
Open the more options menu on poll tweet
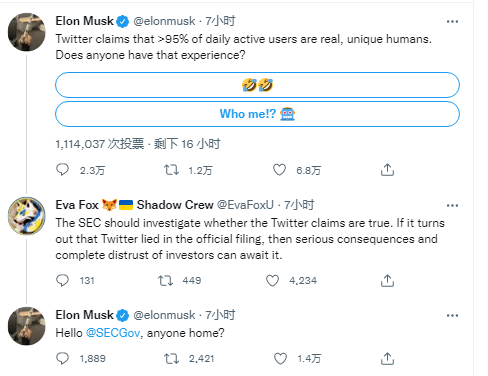point(452,22)
